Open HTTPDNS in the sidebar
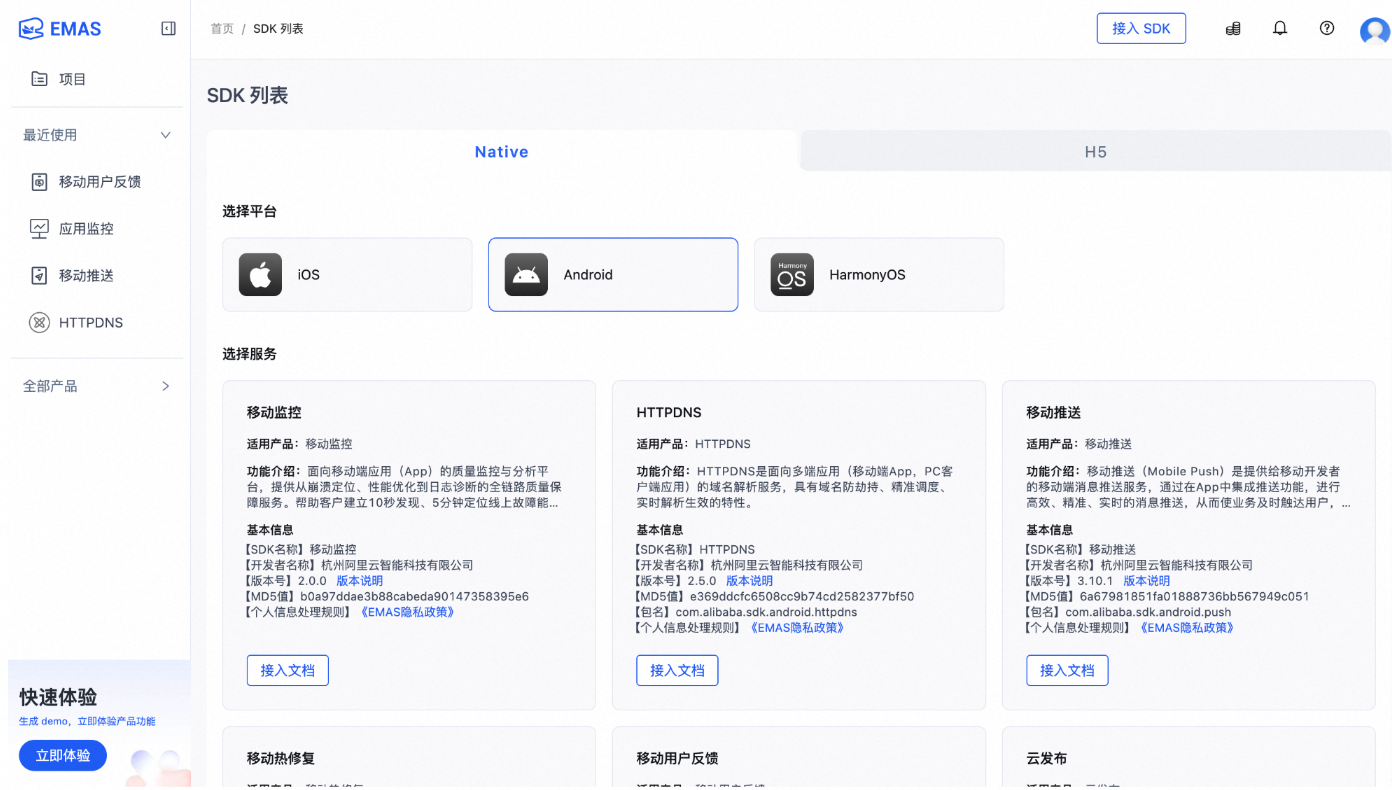Image resolution: width=1392 pixels, height=790 pixels. (91, 322)
